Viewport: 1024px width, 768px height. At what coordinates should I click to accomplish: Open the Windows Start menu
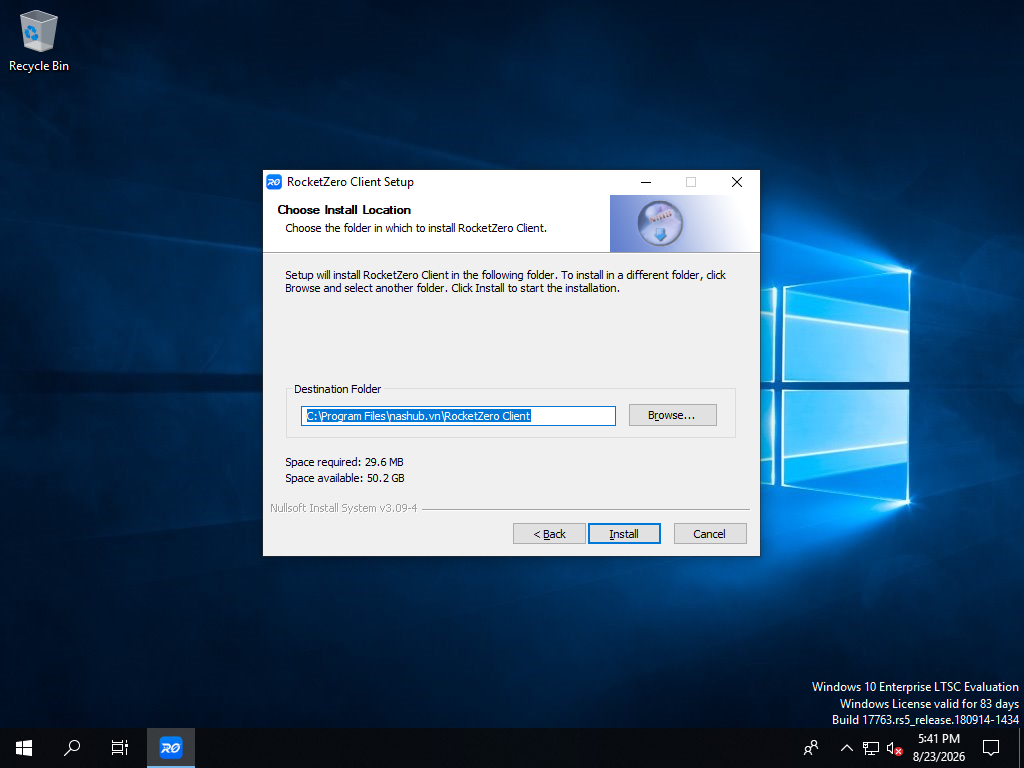pyautogui.click(x=24, y=748)
